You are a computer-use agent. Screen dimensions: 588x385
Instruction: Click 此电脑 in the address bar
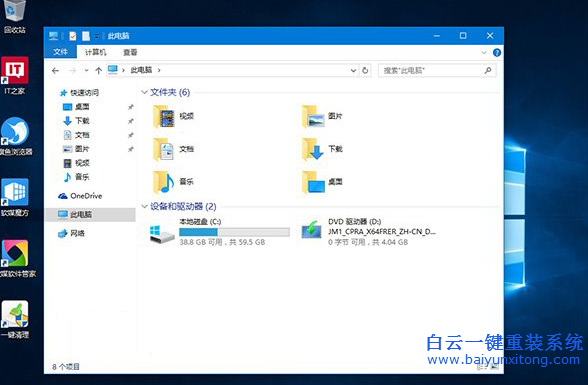pyautogui.click(x=141, y=70)
